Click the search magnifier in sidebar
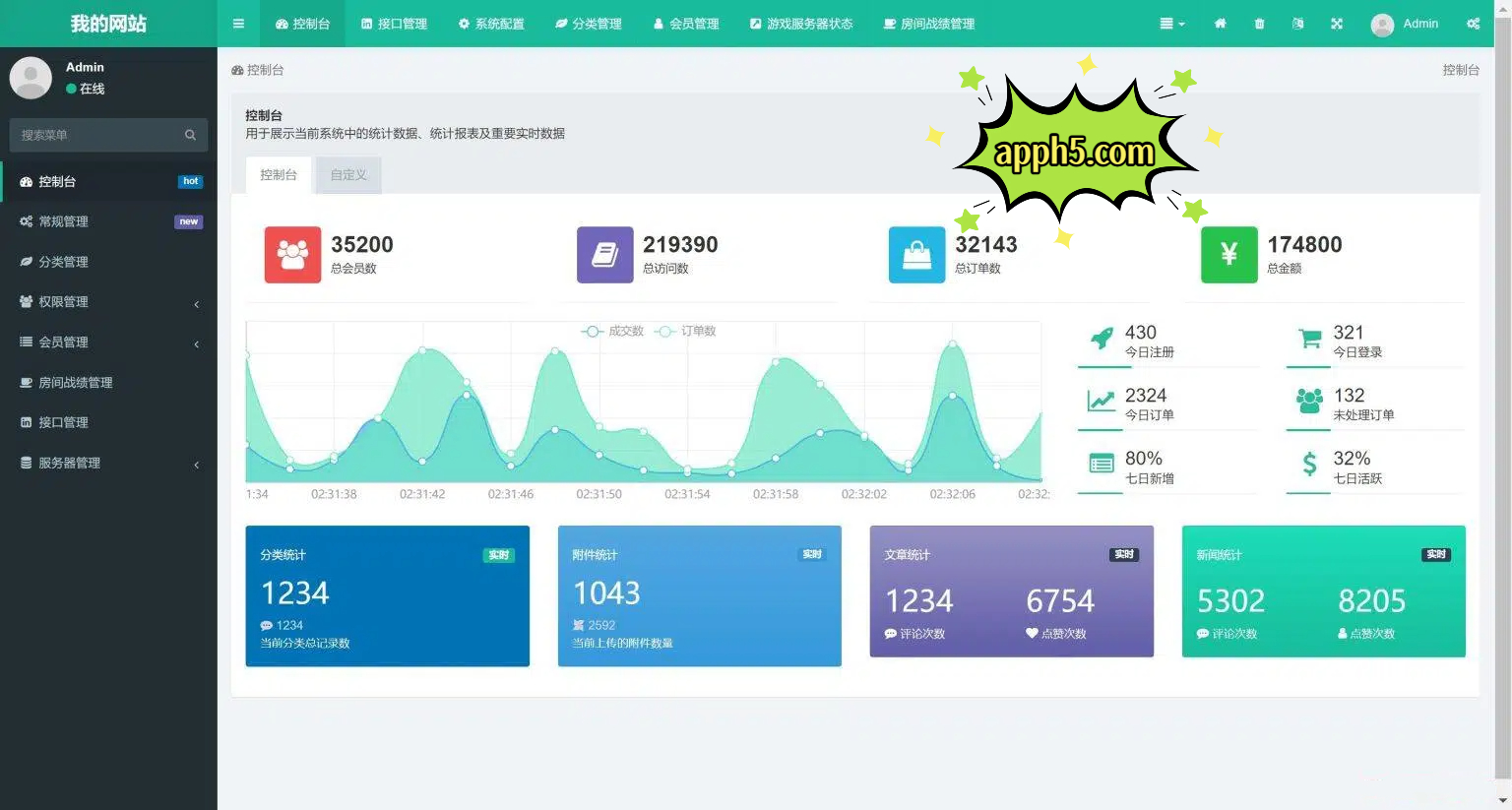1512x810 pixels. tap(190, 135)
